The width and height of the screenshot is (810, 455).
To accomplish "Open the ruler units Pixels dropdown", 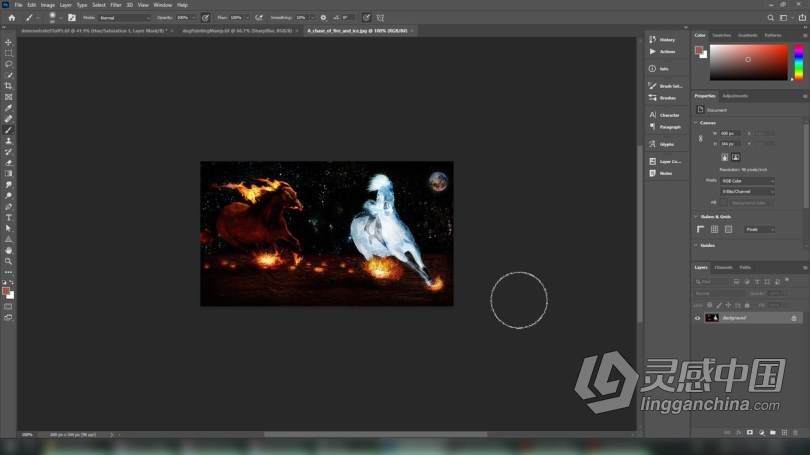I will (759, 229).
